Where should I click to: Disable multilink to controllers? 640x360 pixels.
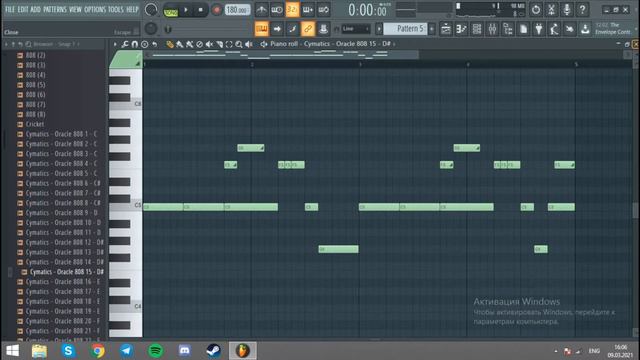click(308, 29)
